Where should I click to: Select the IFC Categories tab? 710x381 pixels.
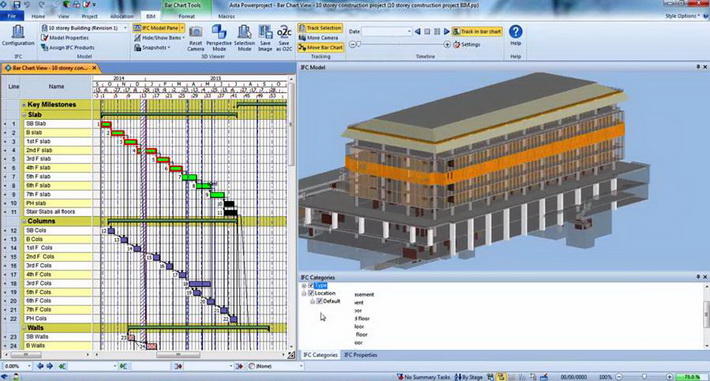click(320, 355)
